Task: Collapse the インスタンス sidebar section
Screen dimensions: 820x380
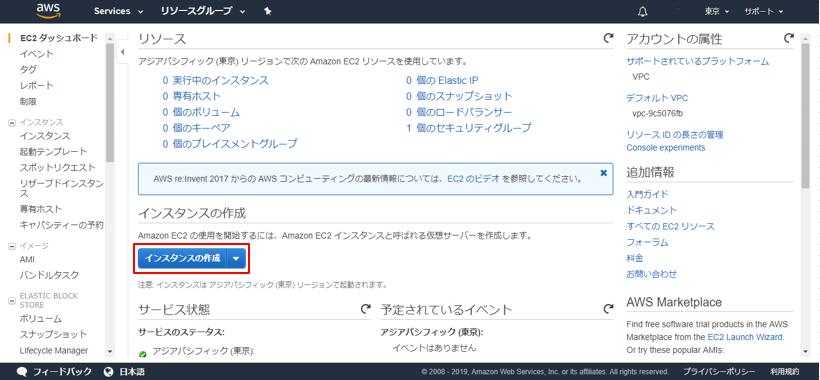Action: click(x=12, y=123)
